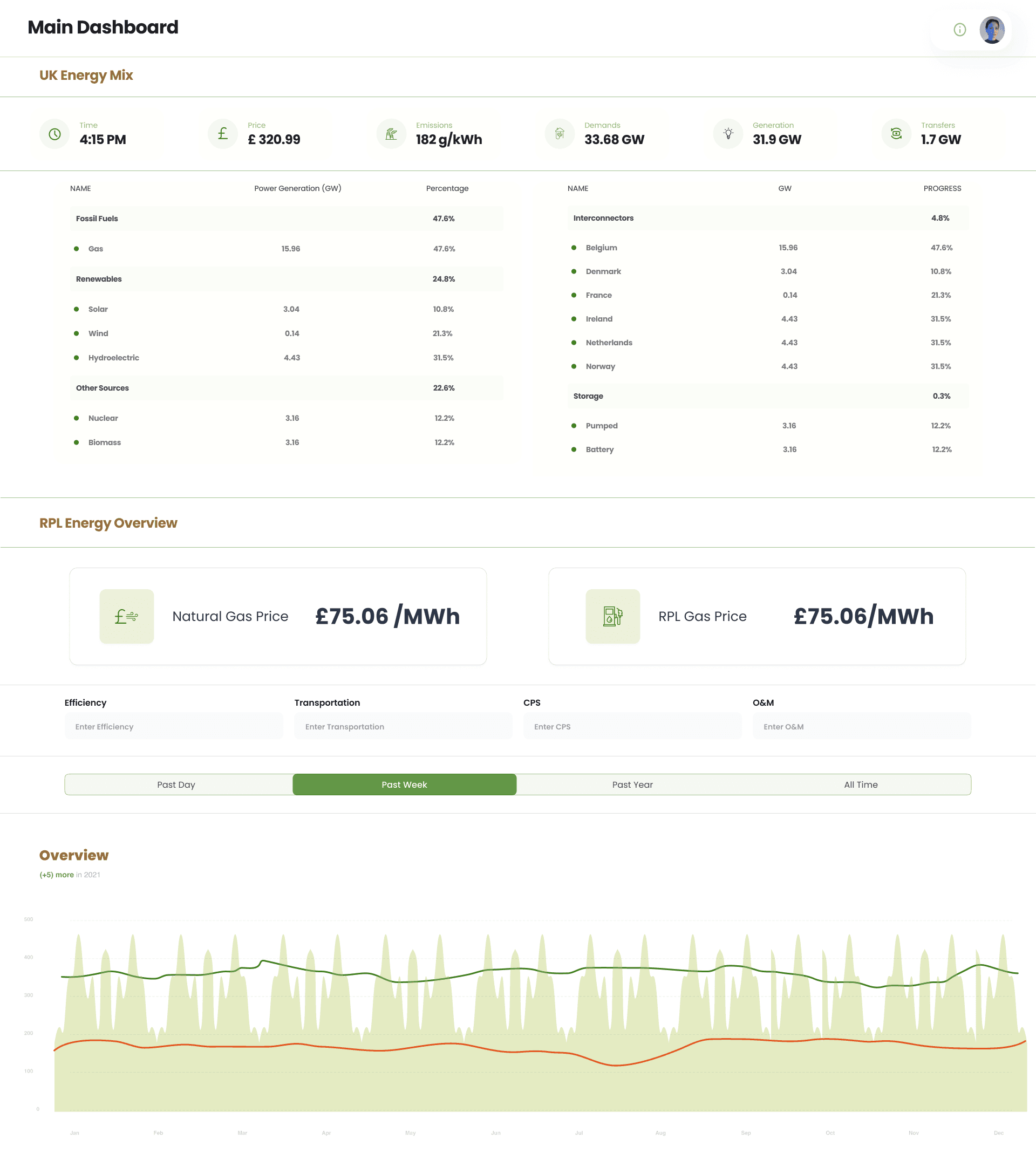Click the factory Emissions icon
Image resolution: width=1036 pixels, height=1160 pixels.
[x=391, y=134]
